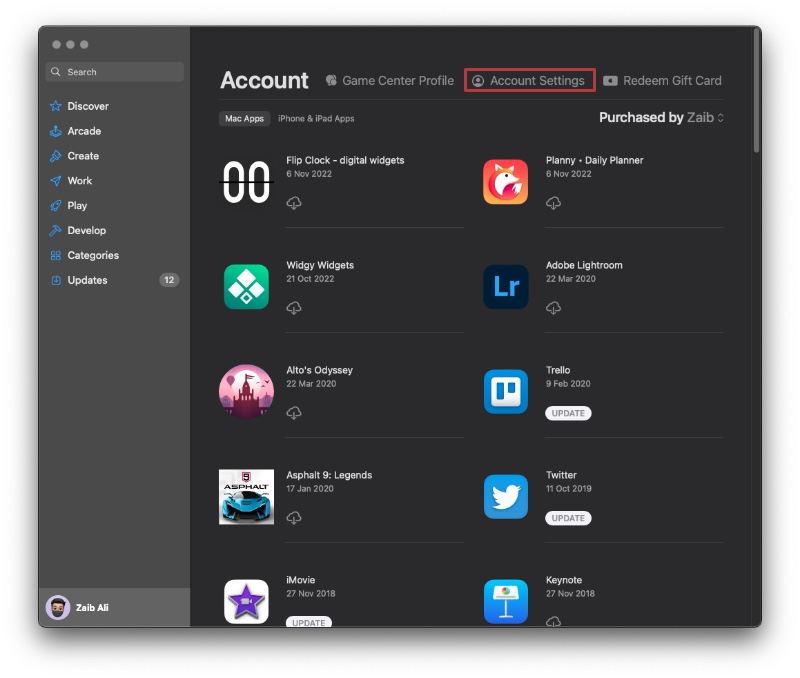Select Categories label in sidebar
The height and width of the screenshot is (678, 800).
[x=93, y=256]
